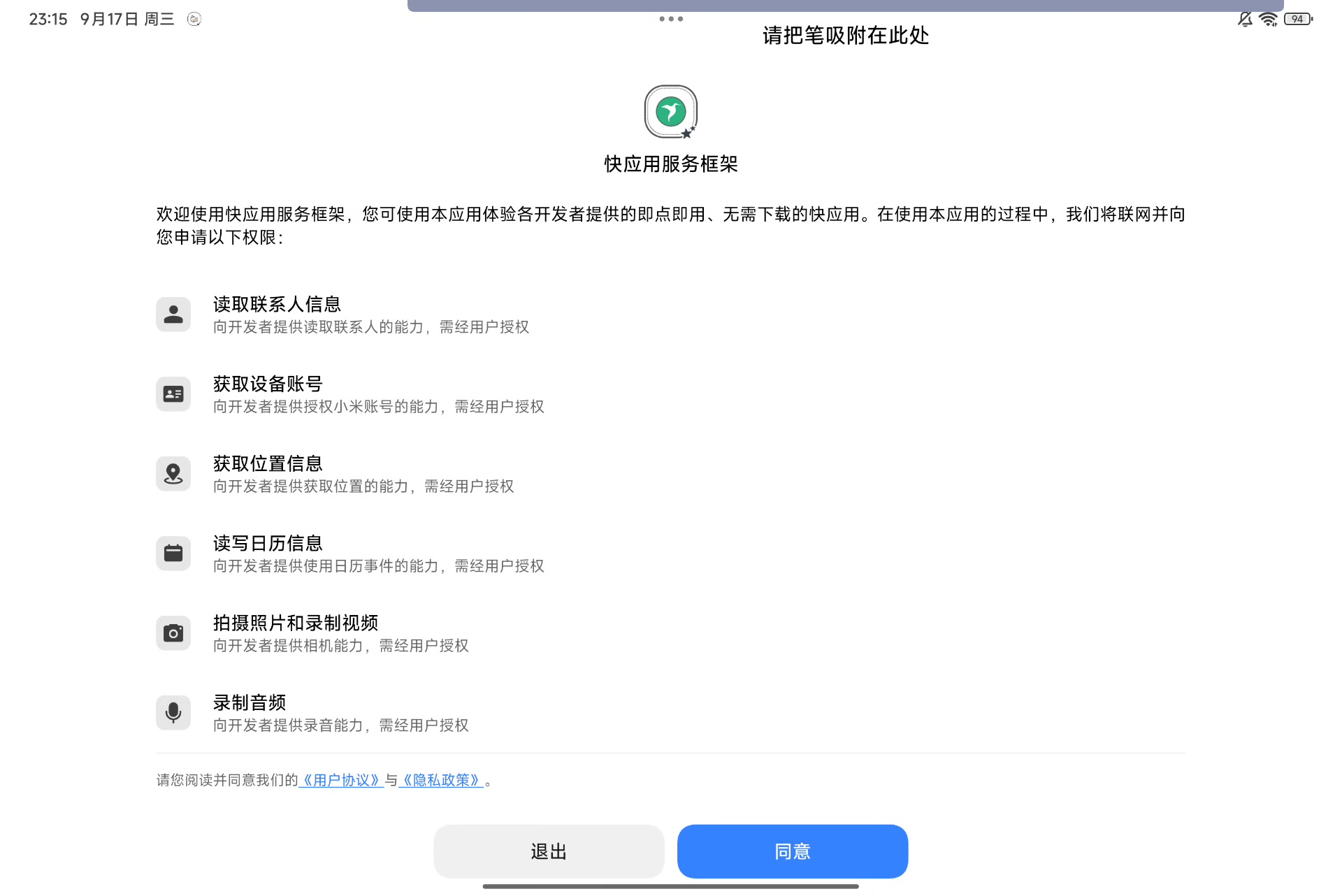Tap the 9月17日 周三 date text
Screen dimensions: 1342x896
(x=127, y=20)
